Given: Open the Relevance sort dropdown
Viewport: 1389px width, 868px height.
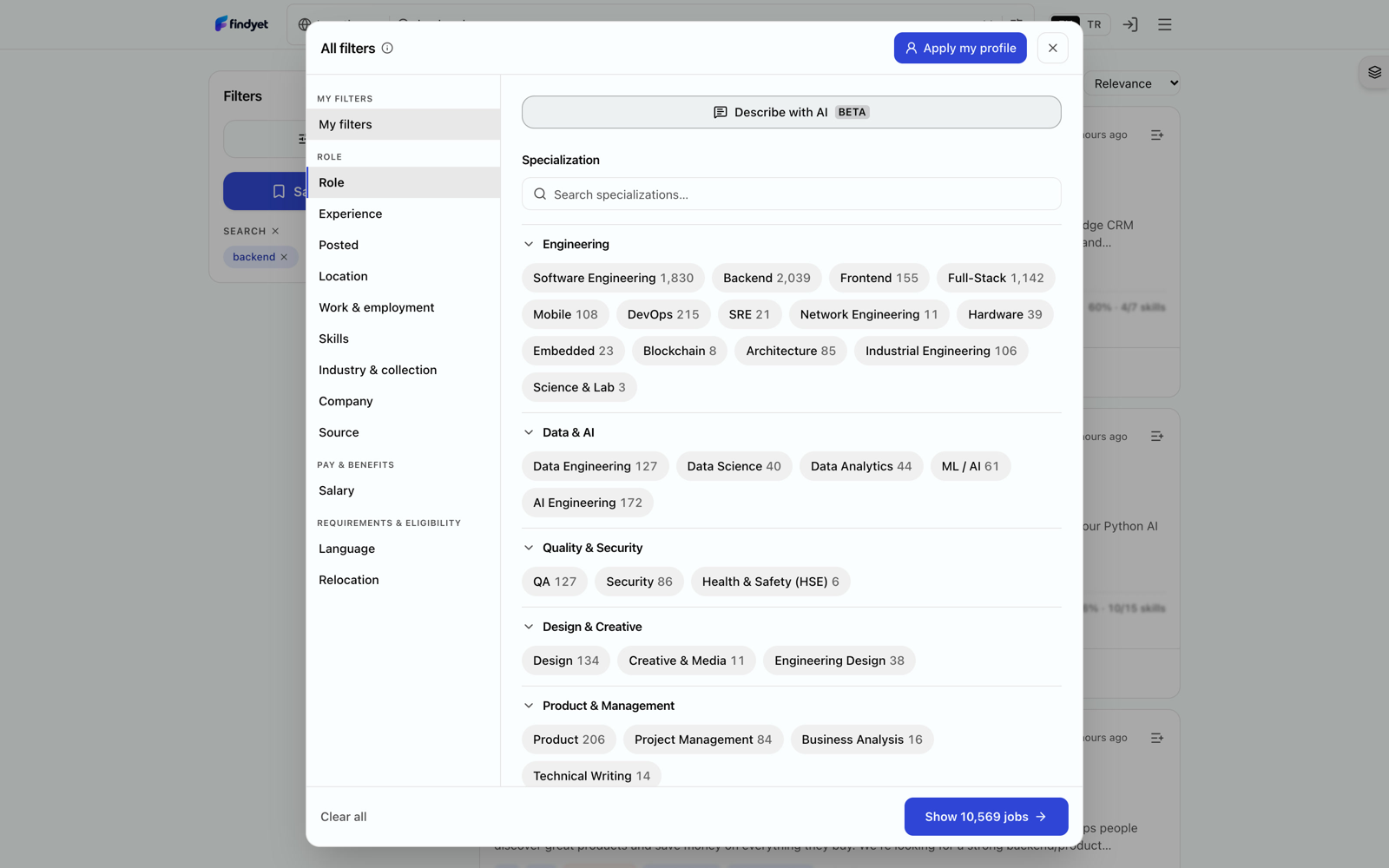Looking at the screenshot, I should 1134,83.
